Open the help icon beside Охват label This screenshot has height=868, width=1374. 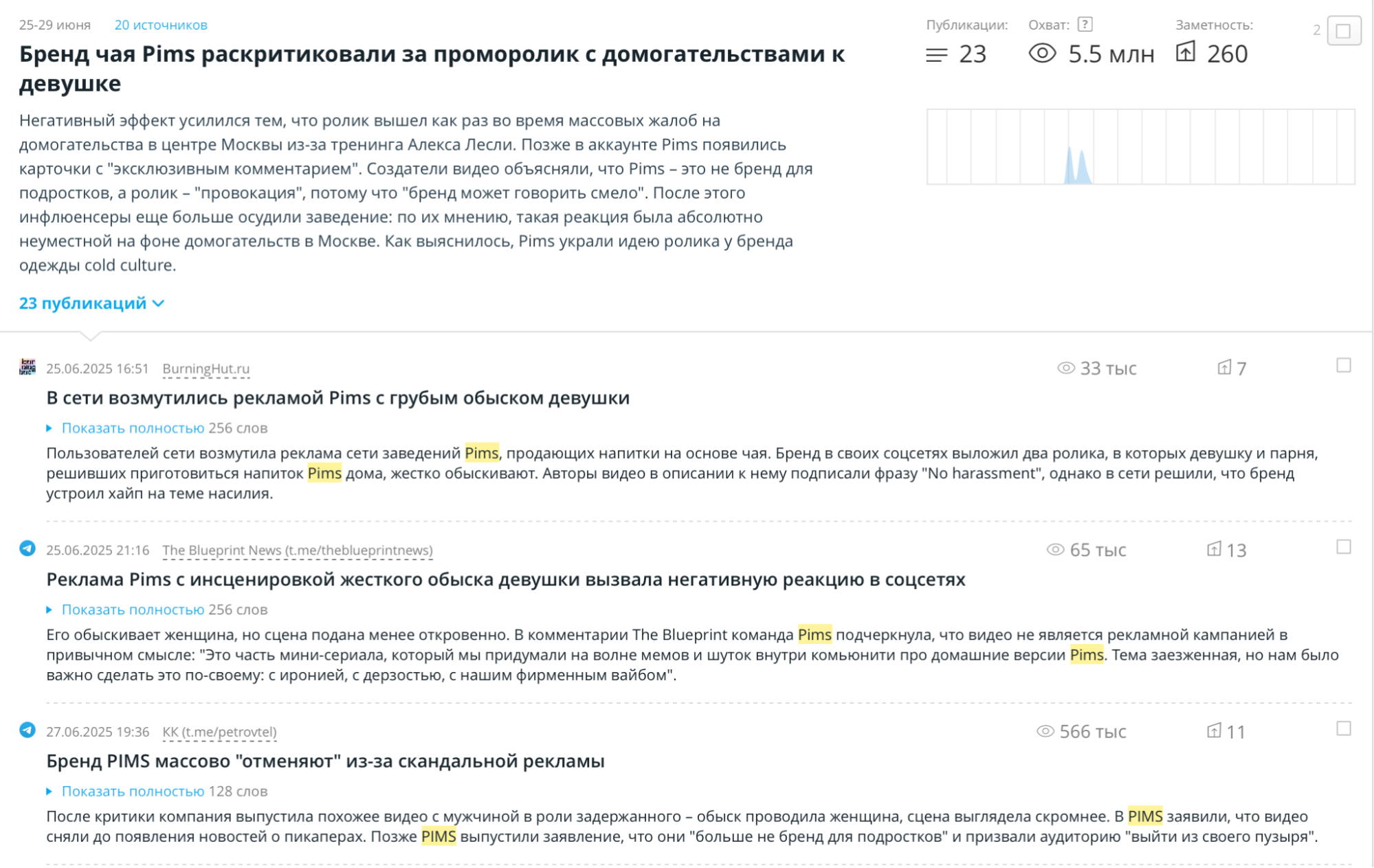click(x=1085, y=25)
